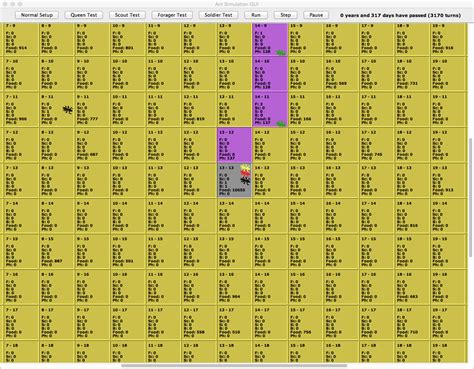Advance the simulation with the Step button
Viewport: 474px width, 369px height.
point(285,15)
